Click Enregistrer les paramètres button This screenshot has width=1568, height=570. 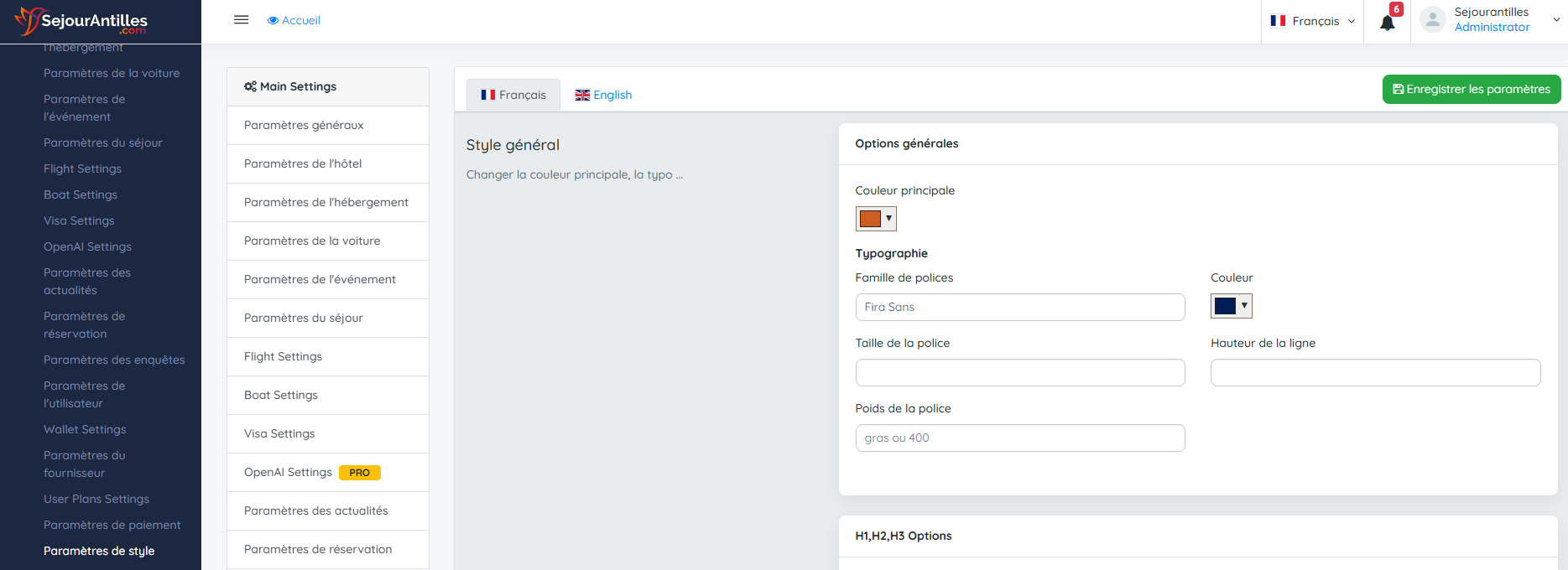point(1471,90)
